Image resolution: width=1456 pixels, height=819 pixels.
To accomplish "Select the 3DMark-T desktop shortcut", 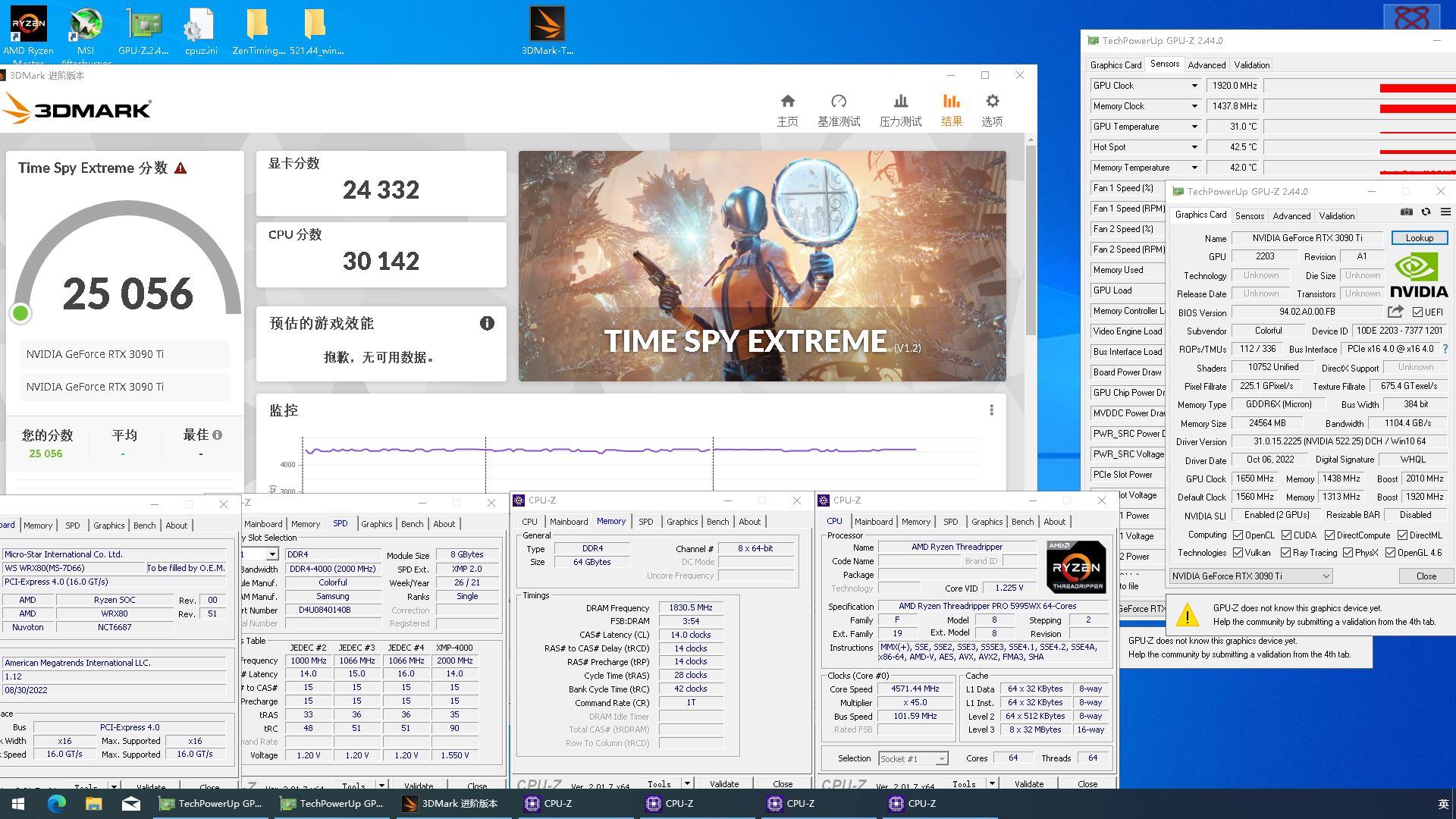I will [547, 32].
